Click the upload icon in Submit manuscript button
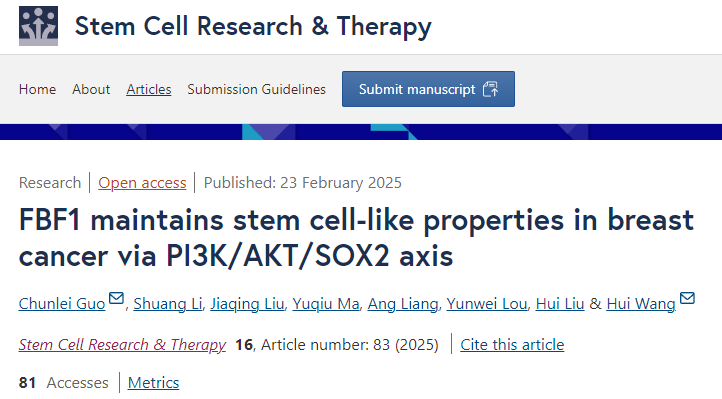Screen dimensions: 722x399 coord(490,89)
